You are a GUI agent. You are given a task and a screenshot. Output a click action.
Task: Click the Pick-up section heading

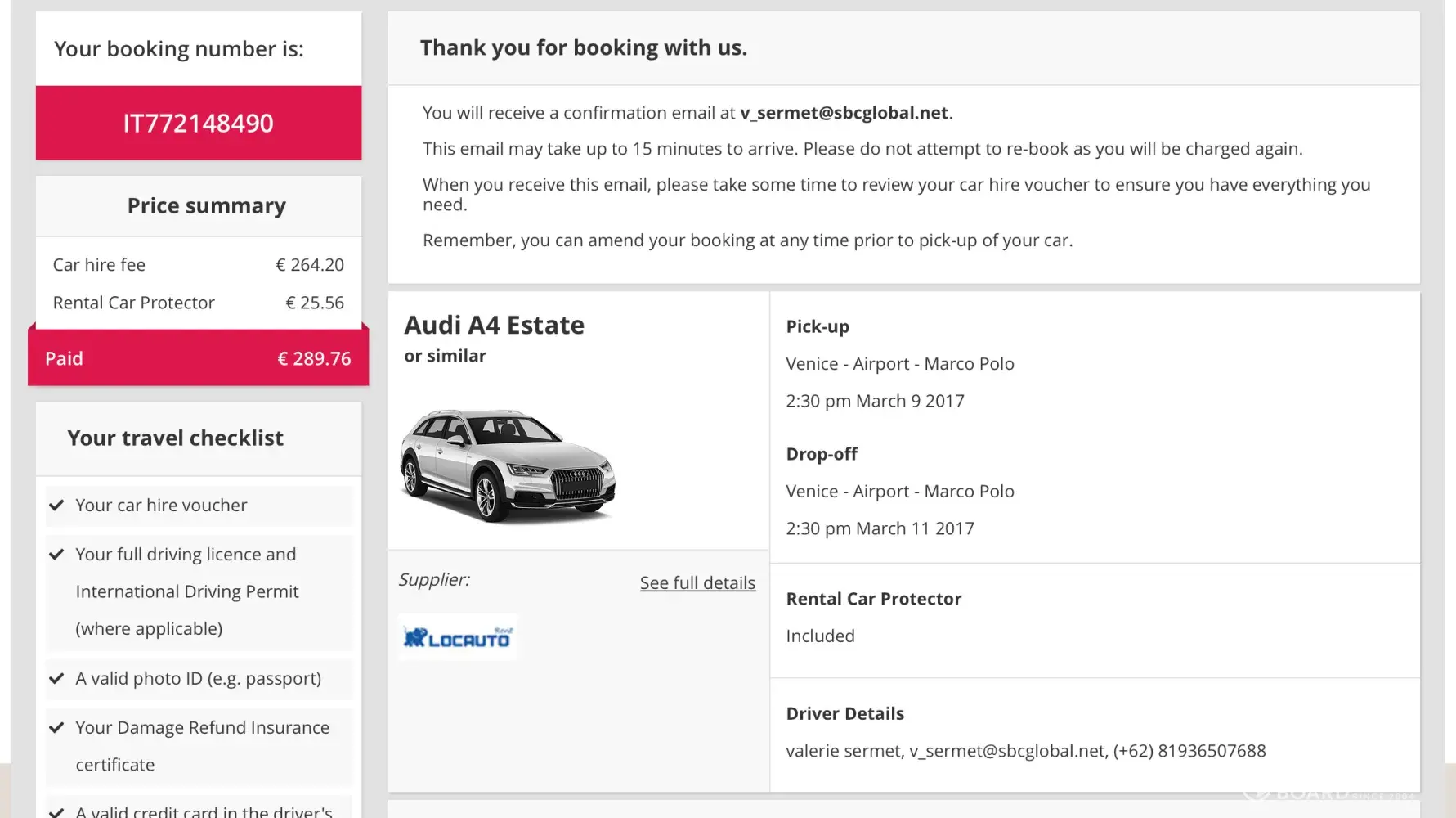tap(817, 326)
